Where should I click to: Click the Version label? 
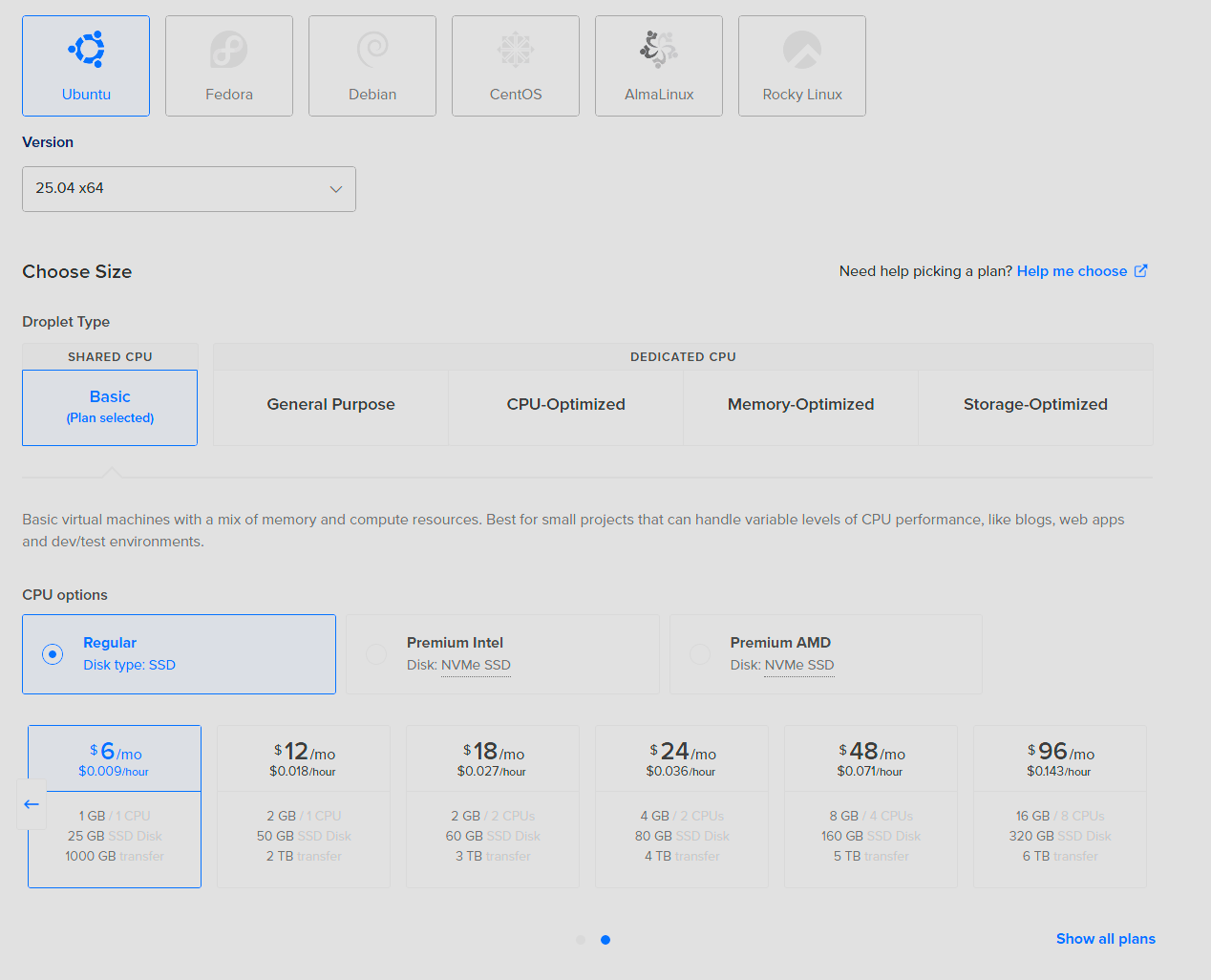pyautogui.click(x=48, y=142)
